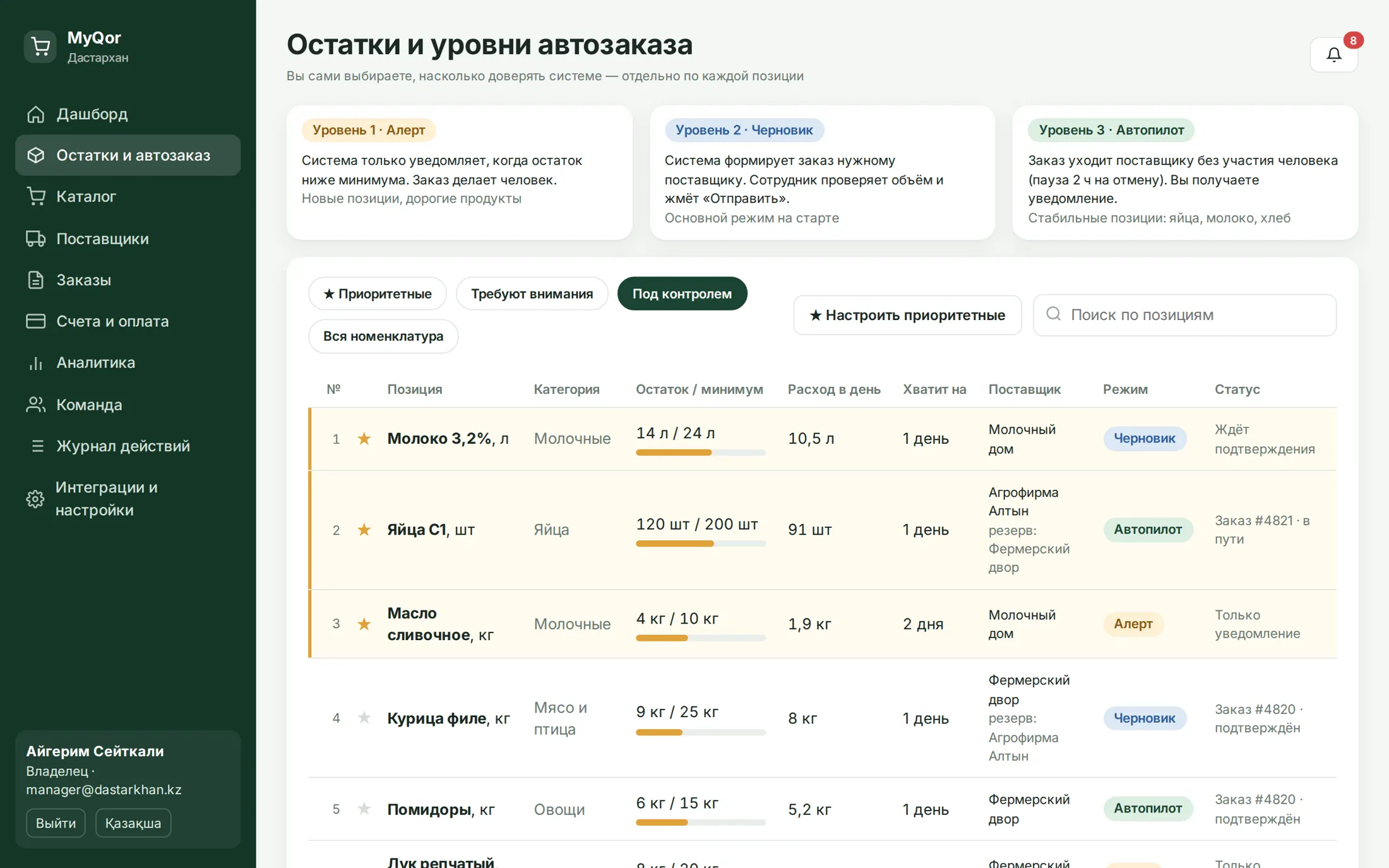This screenshot has height=868, width=1389.
Task: Click the Выйти logout button
Action: click(x=56, y=823)
